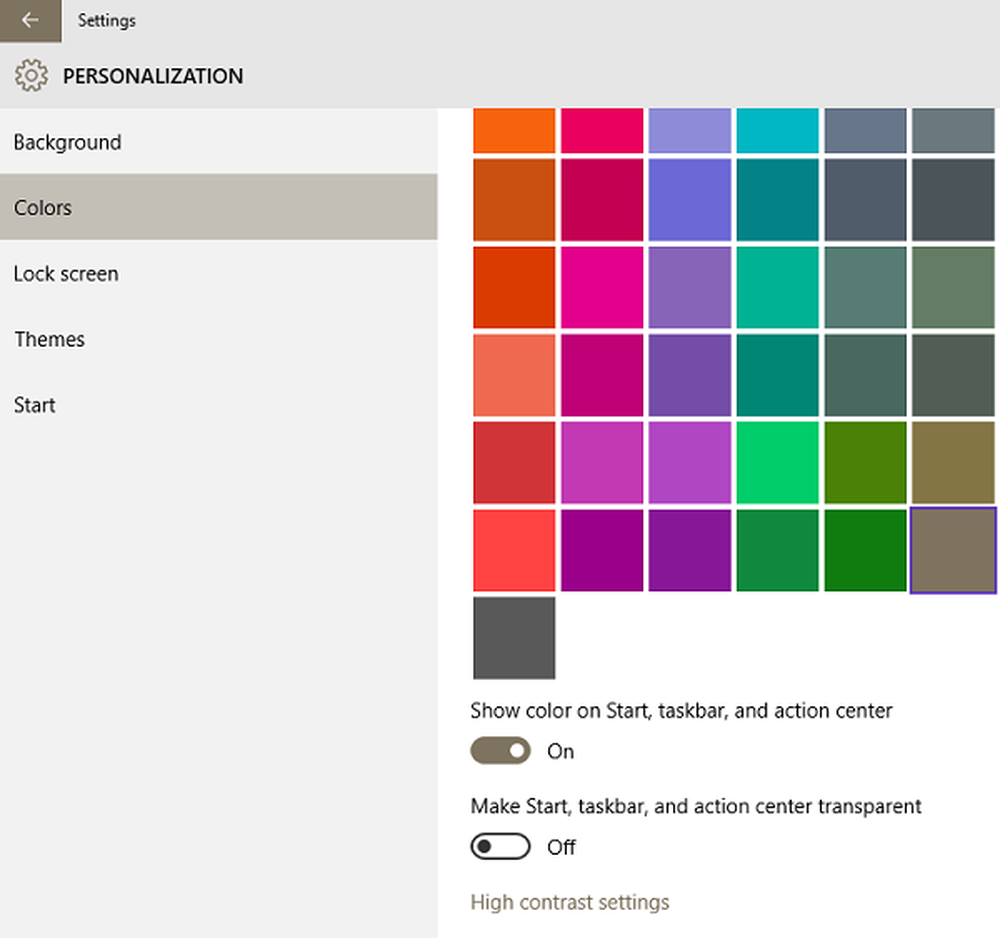Viewport: 1000px width, 938px height.
Task: Choose the bright red accent color
Action: coord(514,550)
